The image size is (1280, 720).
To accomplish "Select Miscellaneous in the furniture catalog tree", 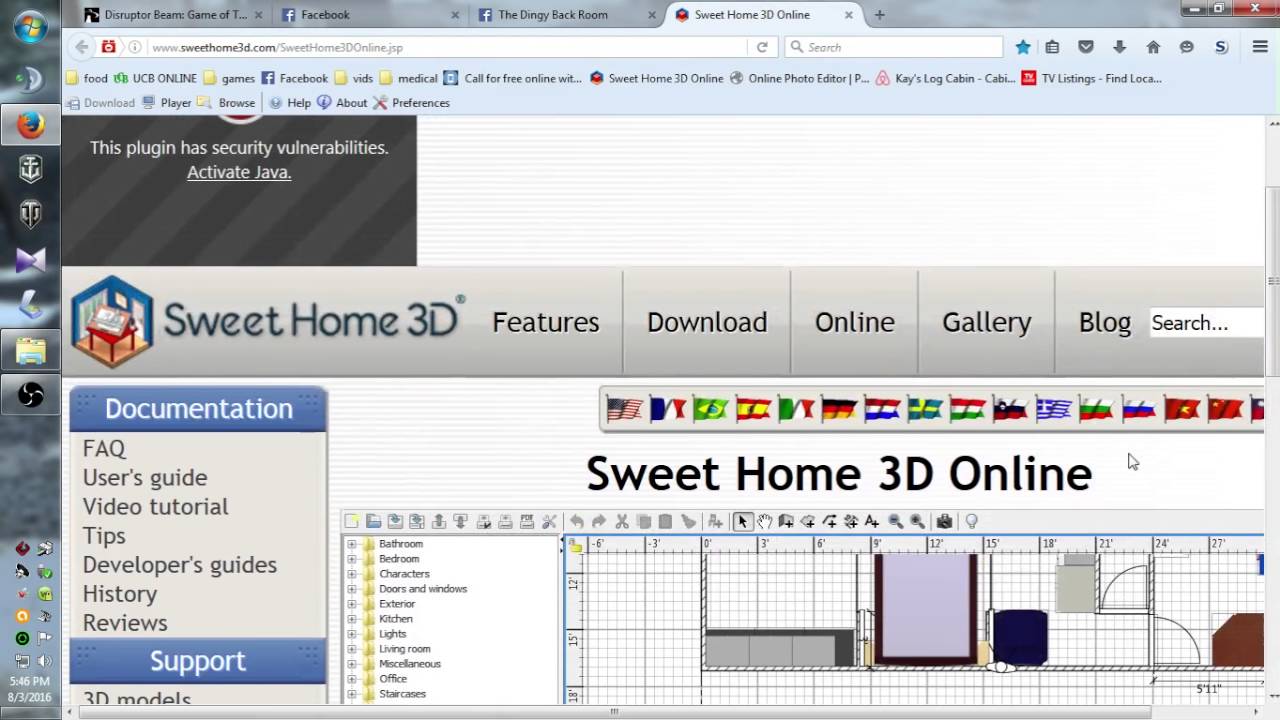I will (409, 664).
